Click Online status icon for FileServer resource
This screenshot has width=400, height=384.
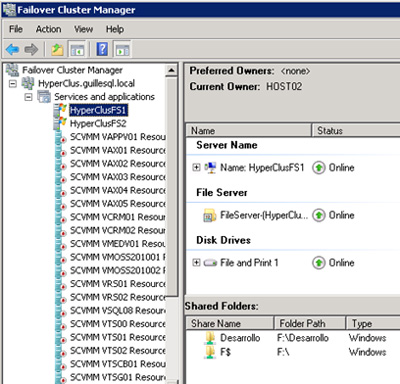tap(319, 215)
